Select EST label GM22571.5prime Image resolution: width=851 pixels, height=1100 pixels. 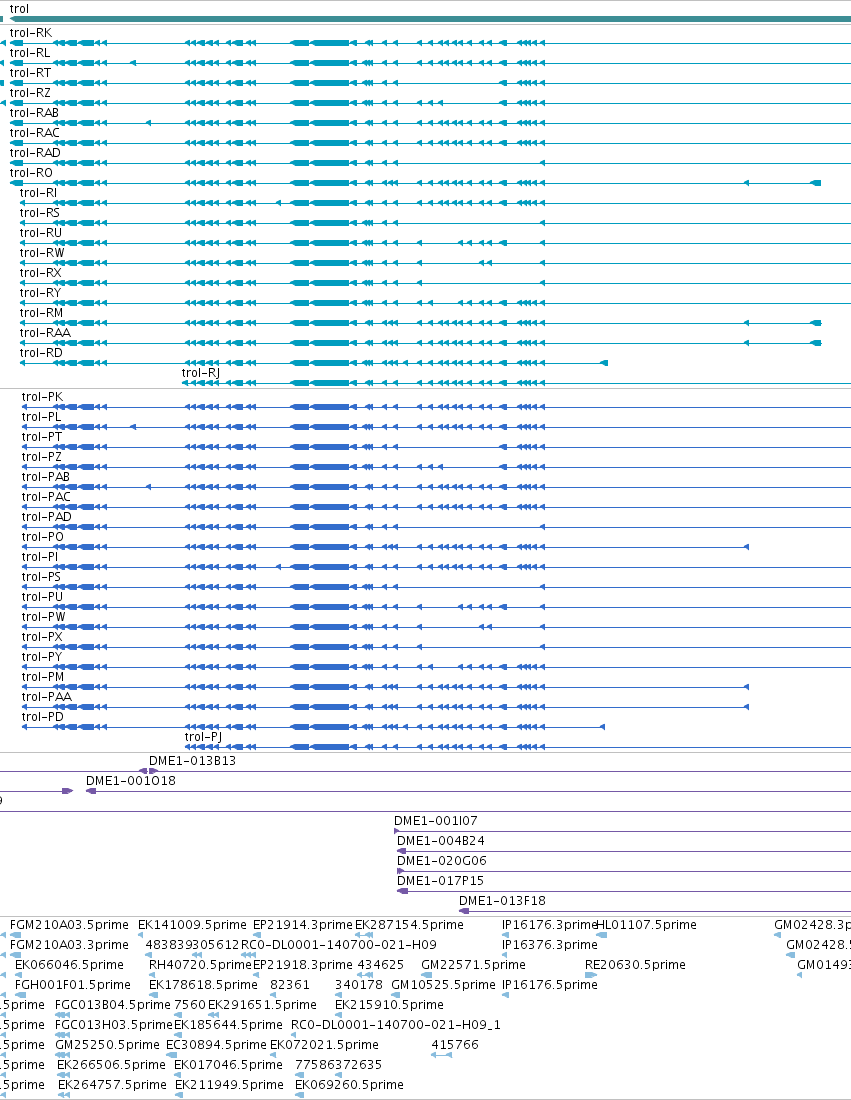[x=473, y=965]
